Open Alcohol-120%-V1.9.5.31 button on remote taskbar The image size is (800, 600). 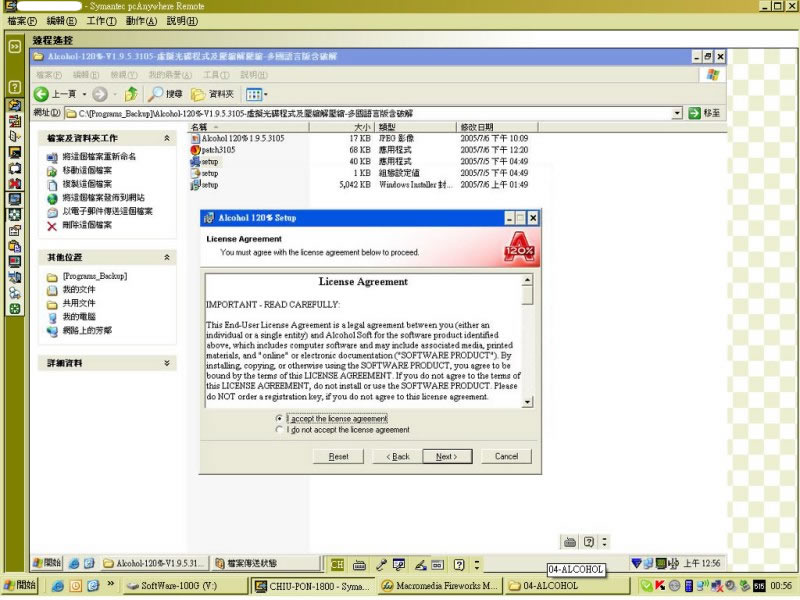(153, 563)
